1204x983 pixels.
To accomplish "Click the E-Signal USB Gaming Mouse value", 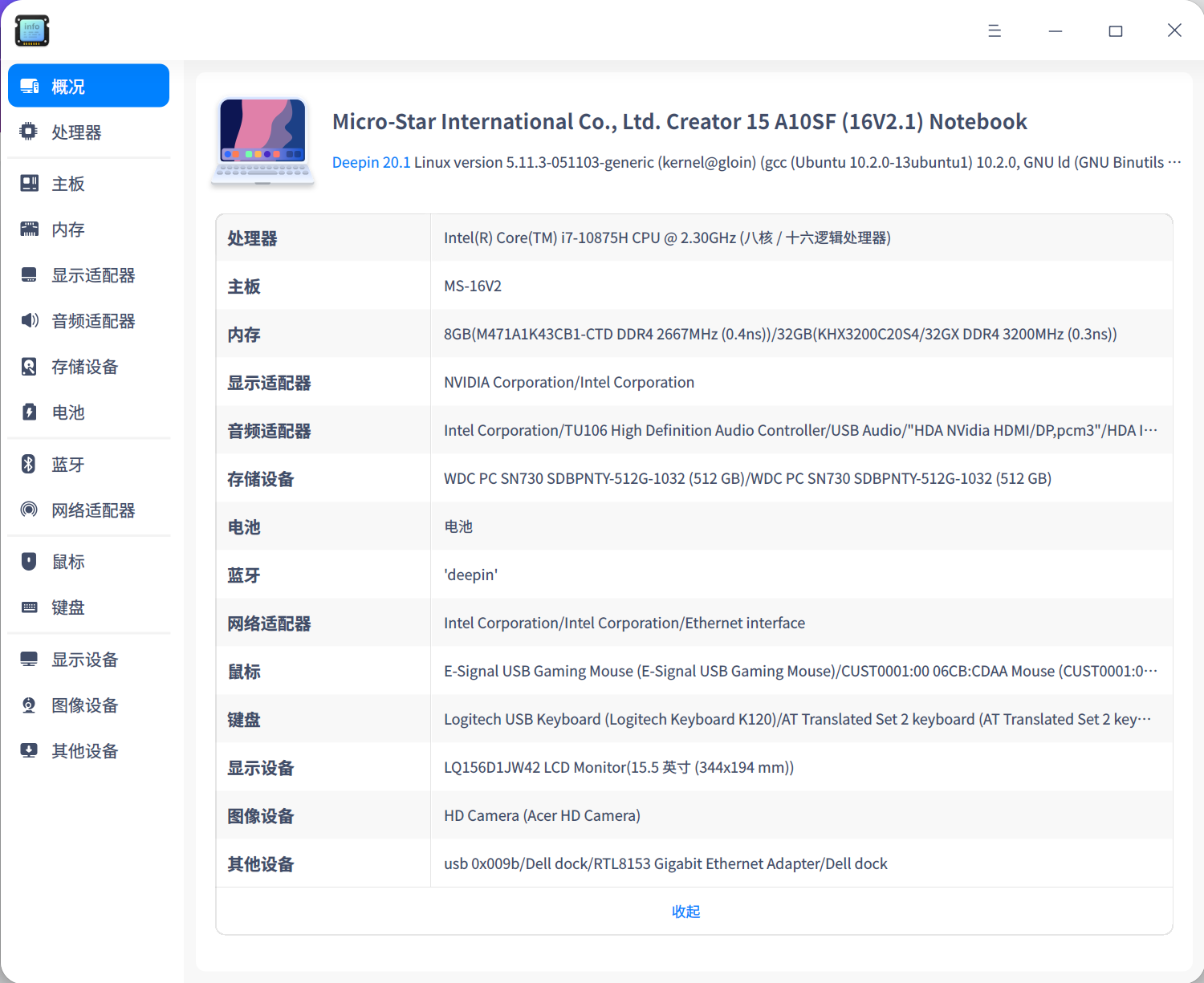I will click(801, 671).
